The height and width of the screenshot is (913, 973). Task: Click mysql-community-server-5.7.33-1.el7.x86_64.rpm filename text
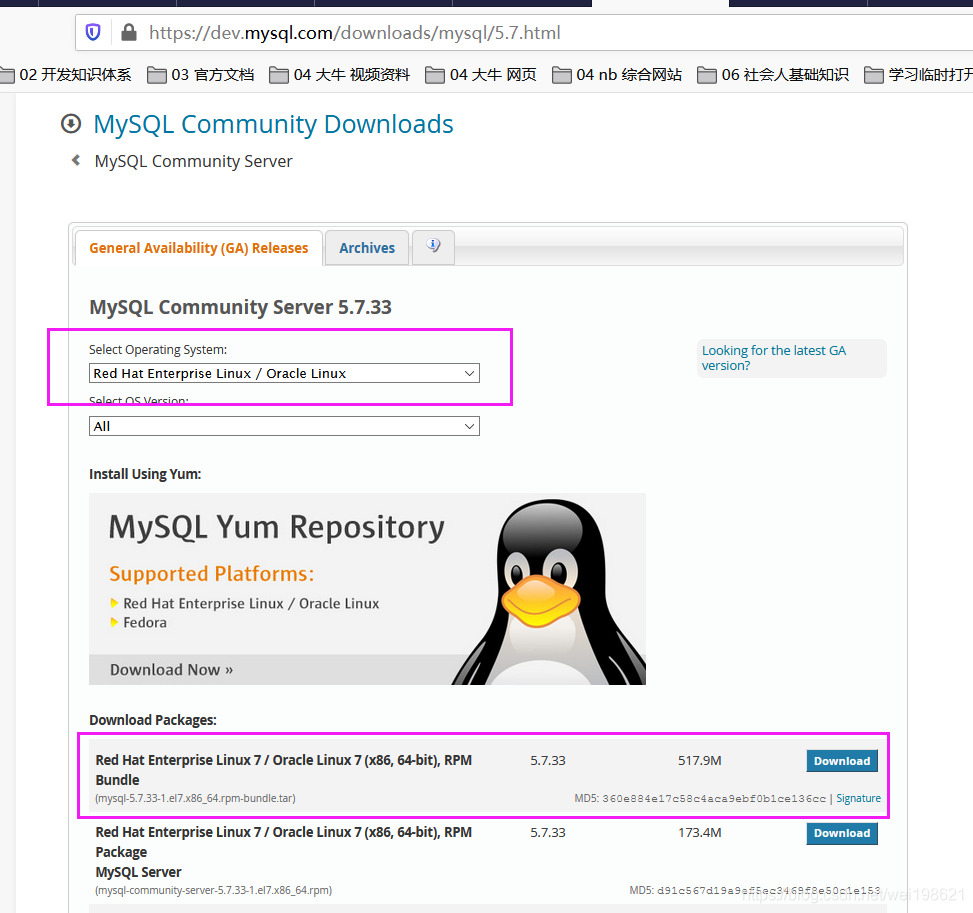(213, 890)
